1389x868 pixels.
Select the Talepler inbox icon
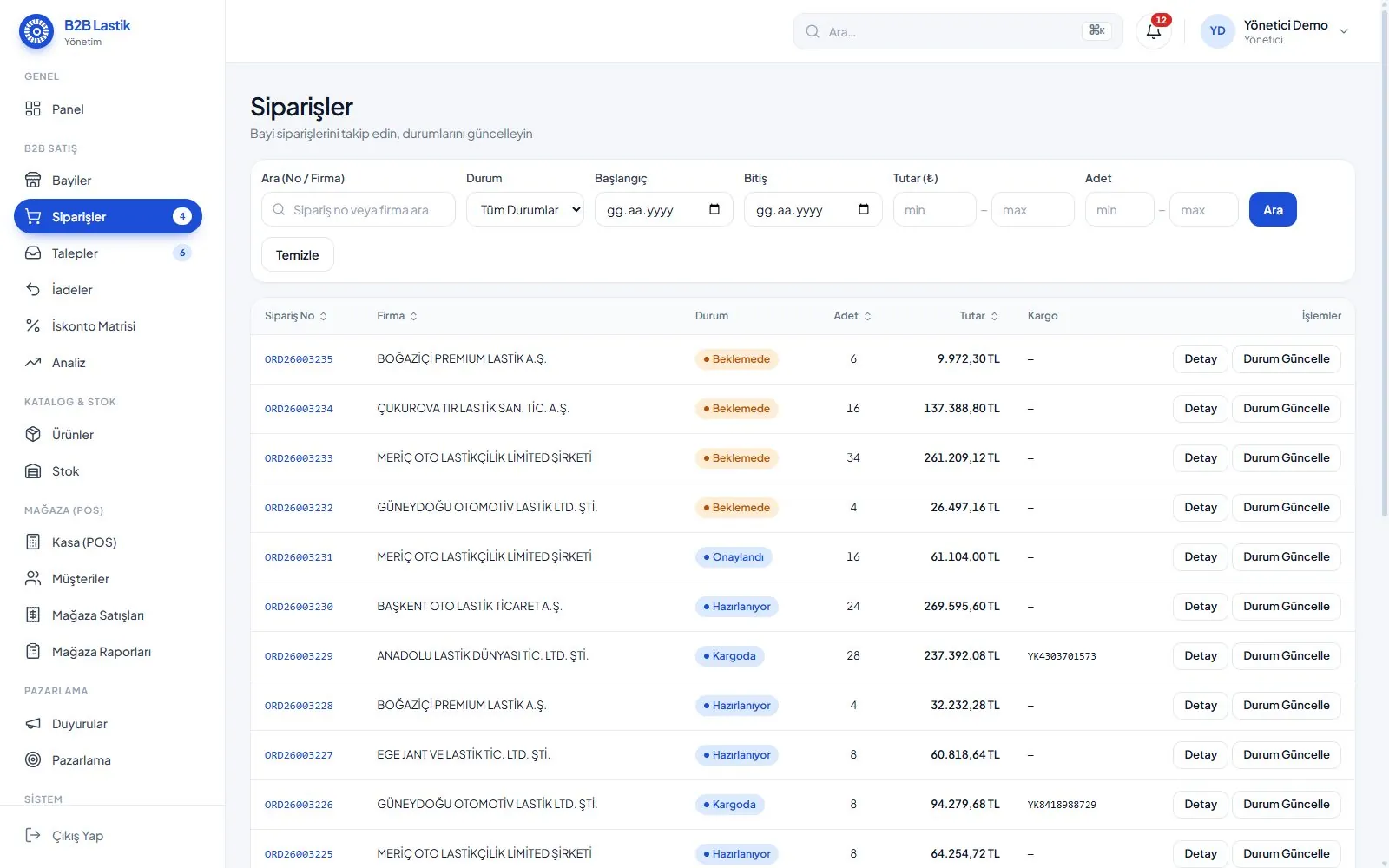[x=33, y=253]
